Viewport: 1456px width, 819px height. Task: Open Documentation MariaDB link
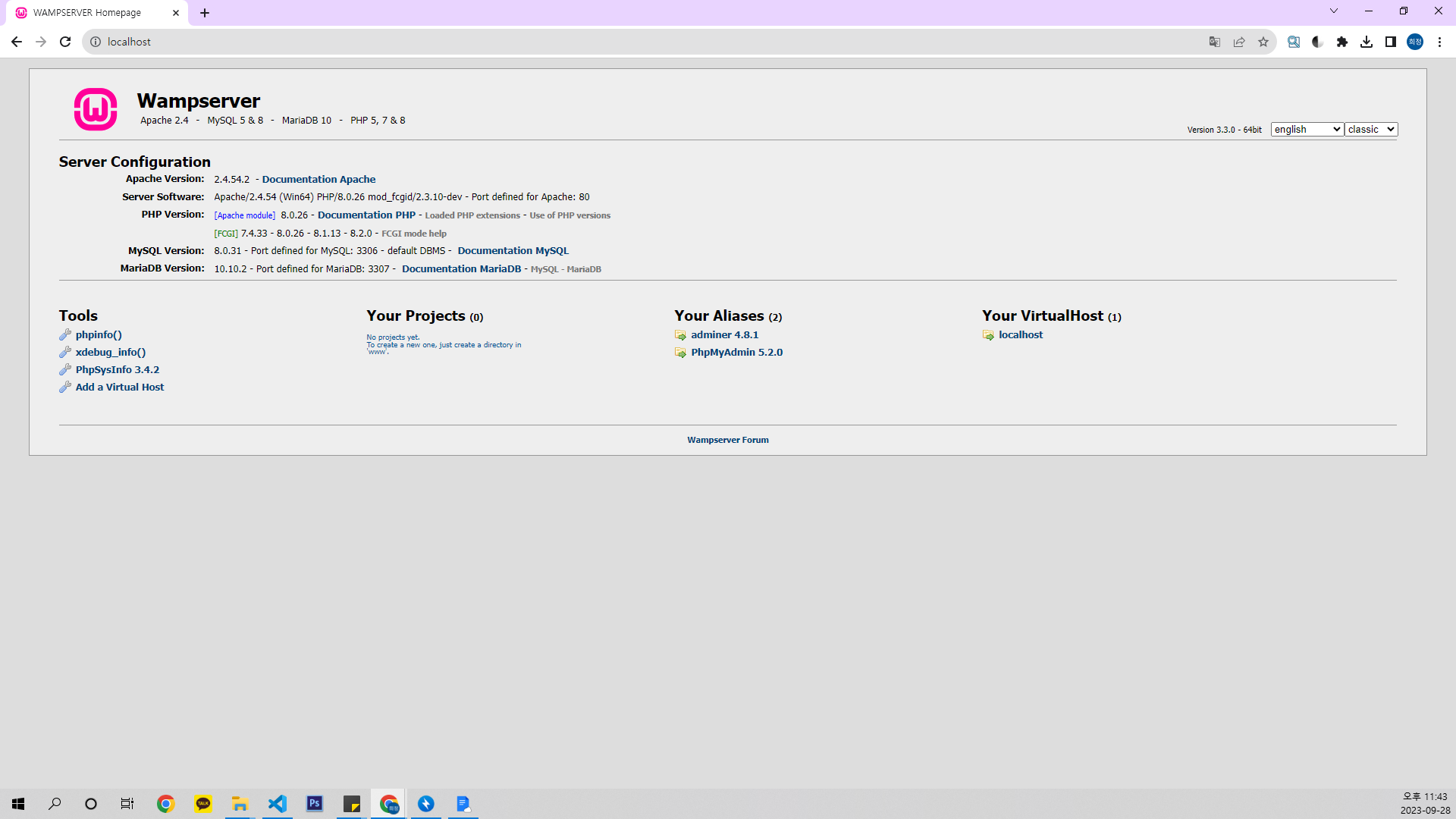461,269
